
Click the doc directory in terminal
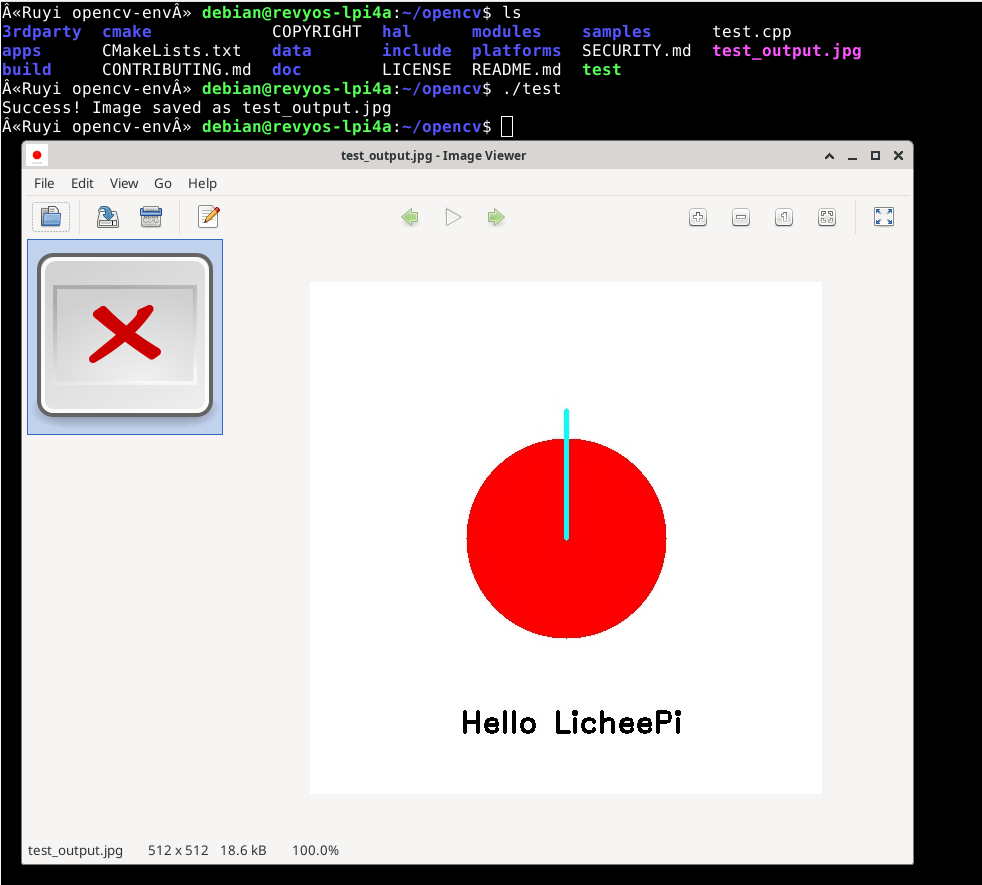(286, 70)
